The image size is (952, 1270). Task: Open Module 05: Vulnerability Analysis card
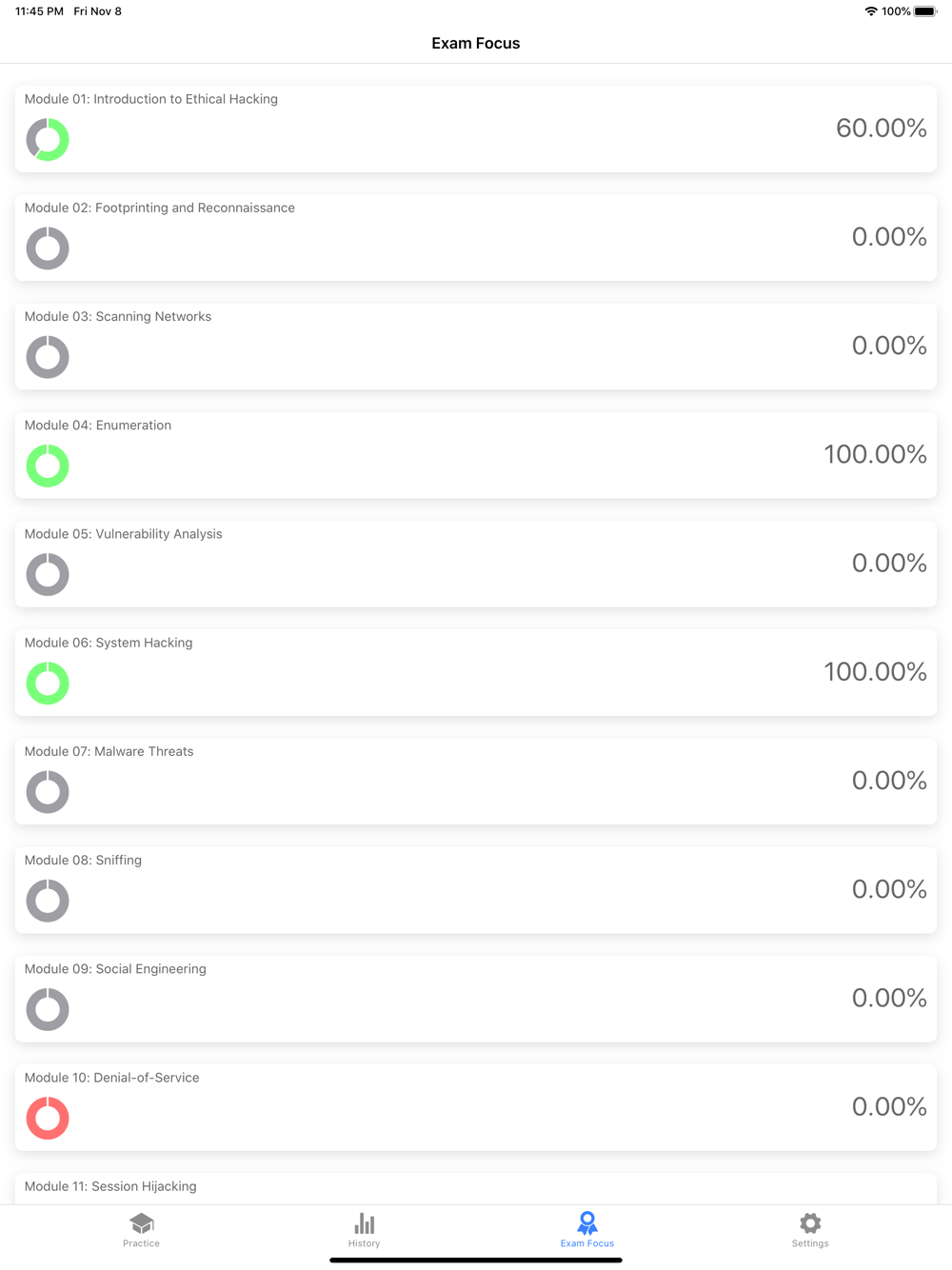click(x=476, y=564)
